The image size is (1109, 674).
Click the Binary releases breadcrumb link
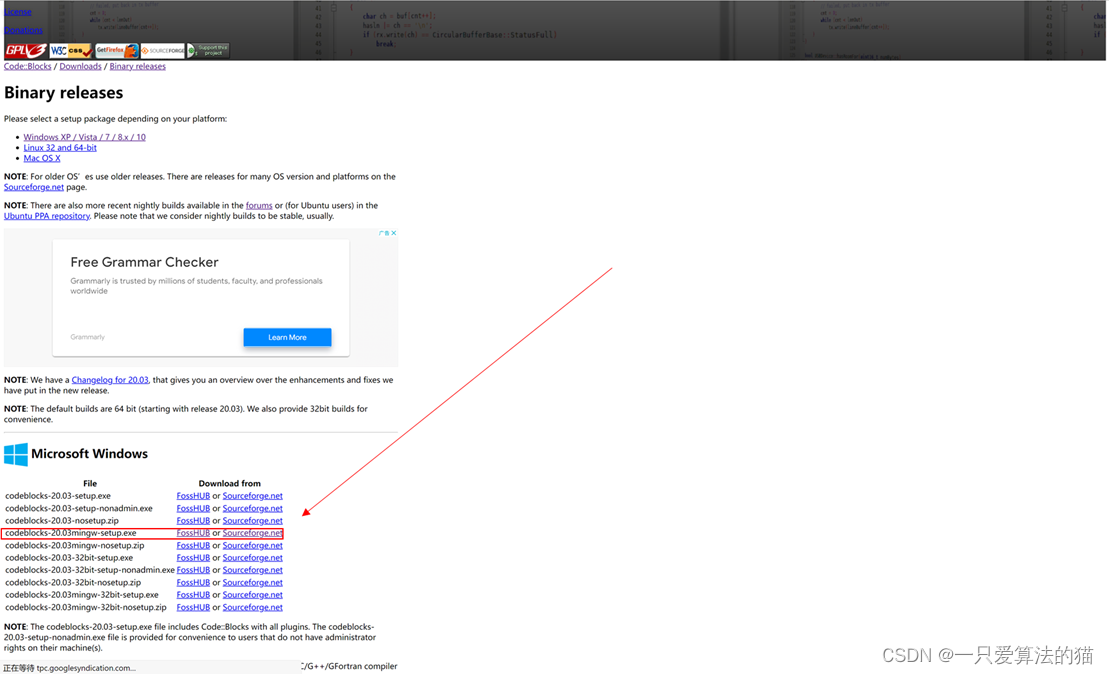click(137, 66)
